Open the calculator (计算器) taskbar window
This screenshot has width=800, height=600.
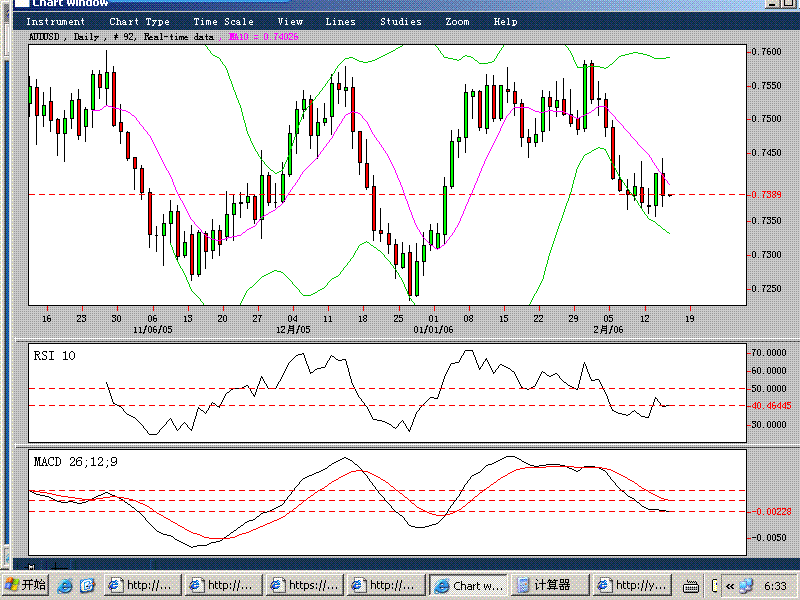pos(548,585)
